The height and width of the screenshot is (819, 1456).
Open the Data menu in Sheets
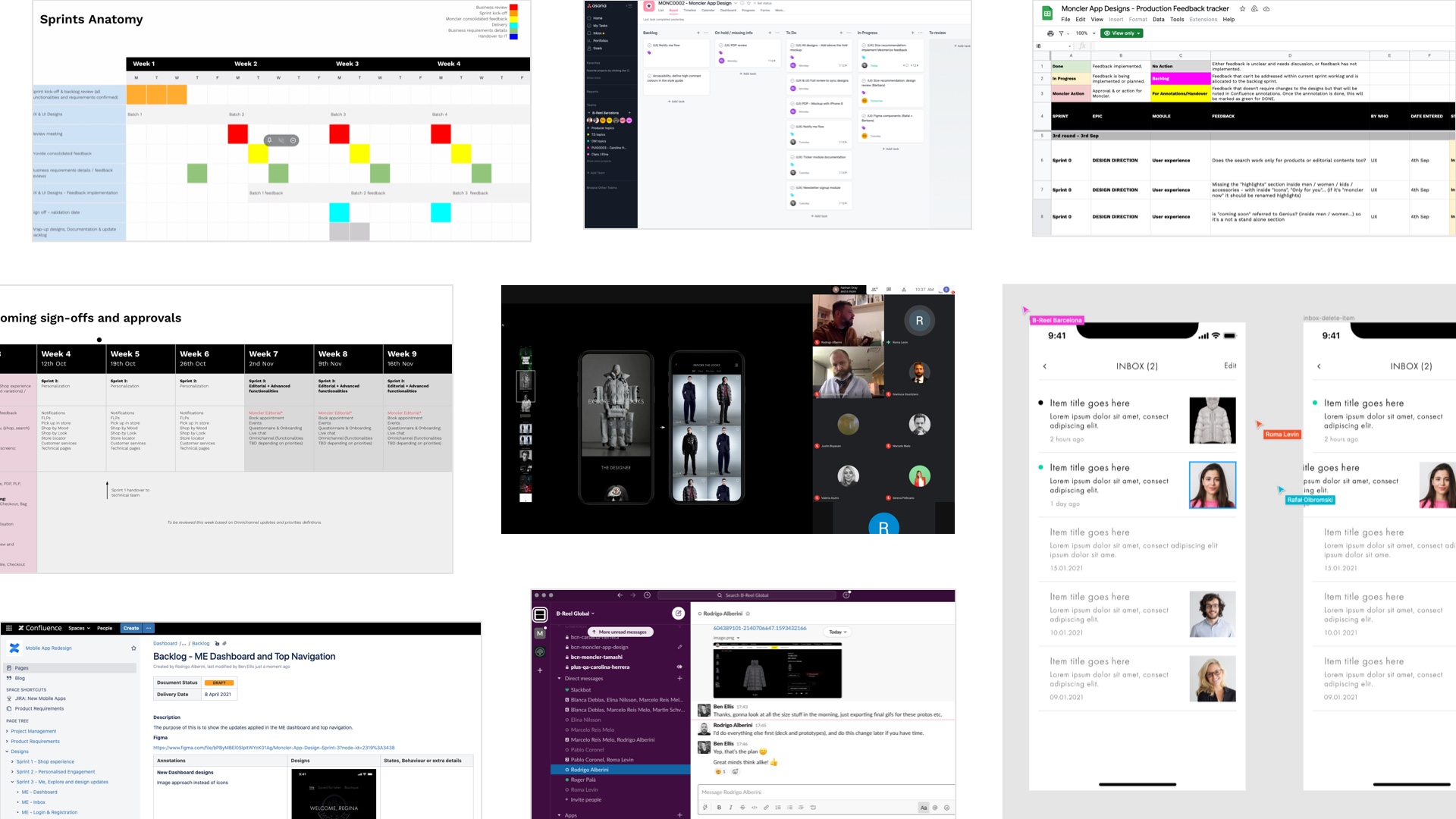1159,20
